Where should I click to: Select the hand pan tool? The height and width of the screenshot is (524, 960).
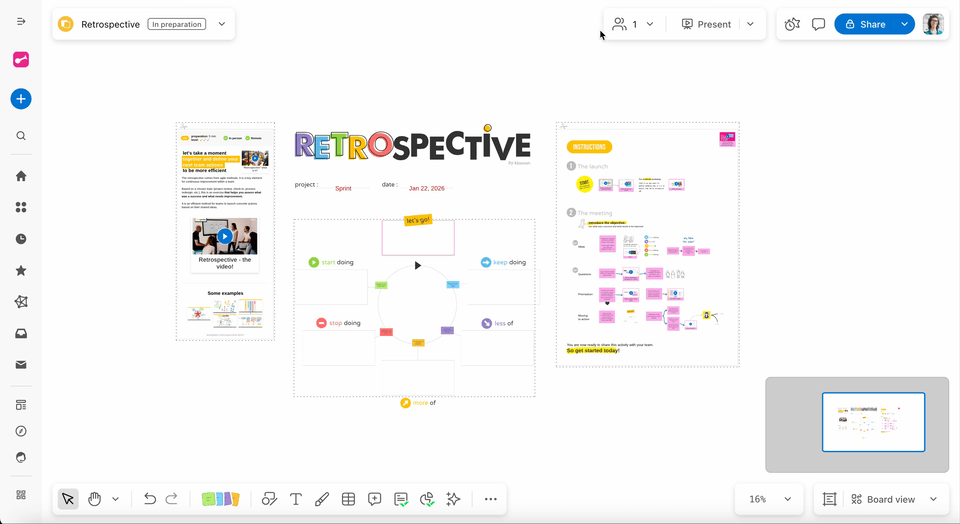pyautogui.click(x=94, y=500)
